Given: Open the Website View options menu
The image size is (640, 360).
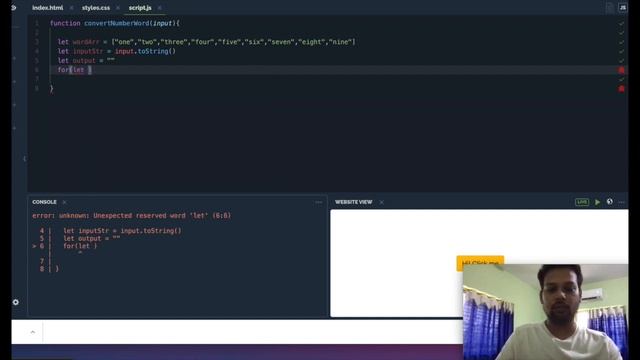Looking at the screenshot, I should 621,202.
